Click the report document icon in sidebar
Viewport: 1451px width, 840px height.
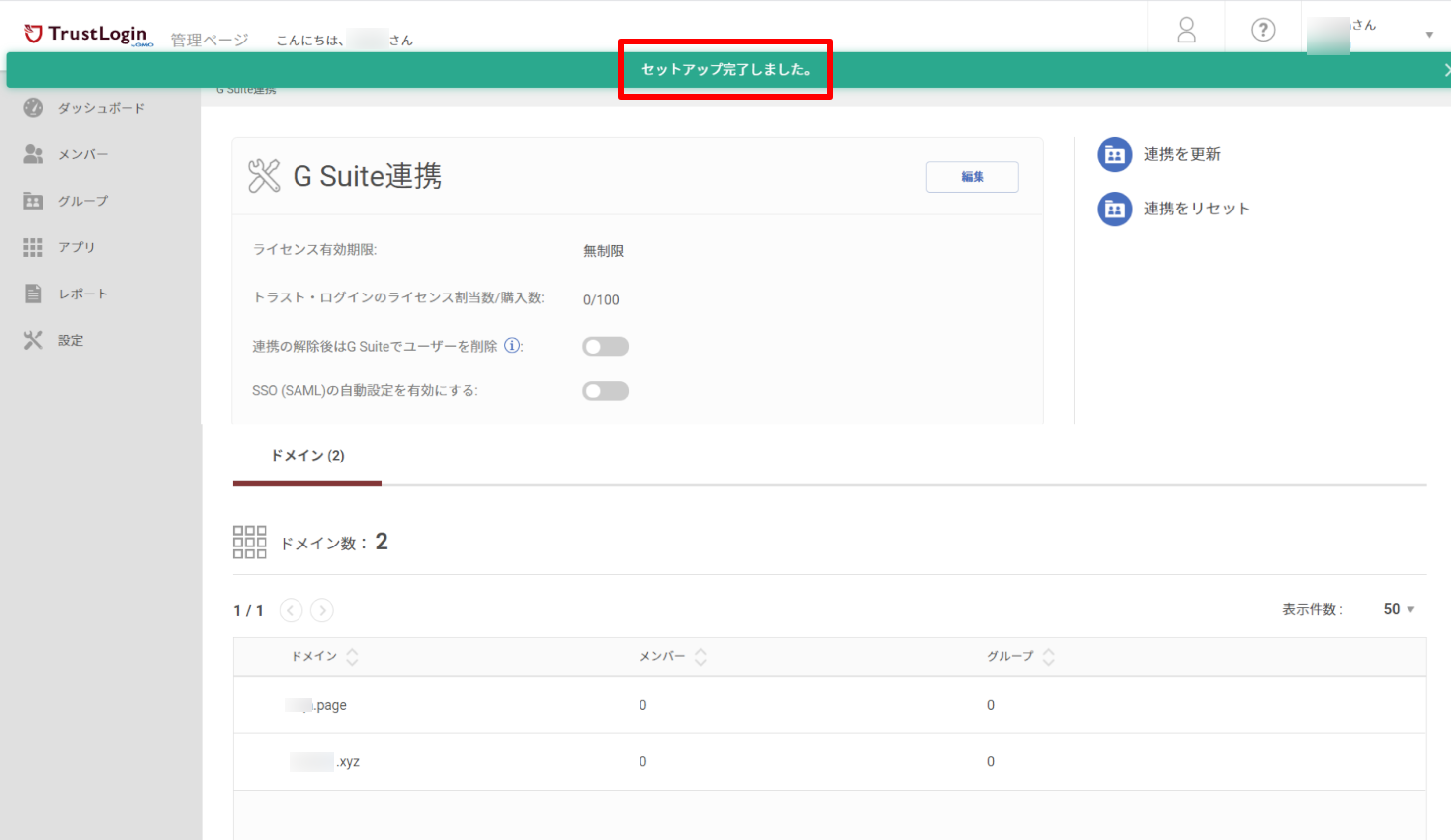(33, 294)
